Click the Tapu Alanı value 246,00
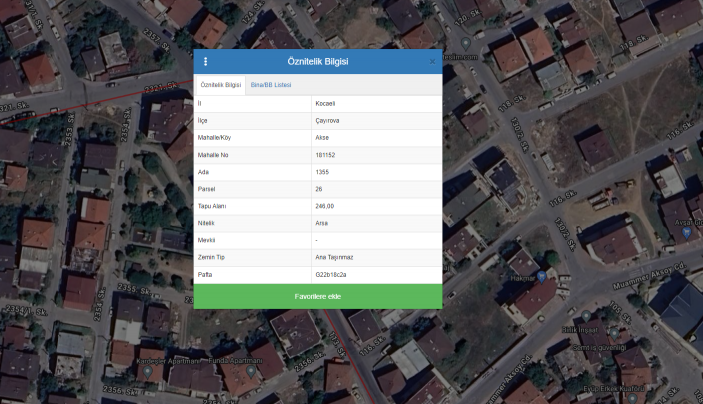This screenshot has height=404, width=703. 324,205
